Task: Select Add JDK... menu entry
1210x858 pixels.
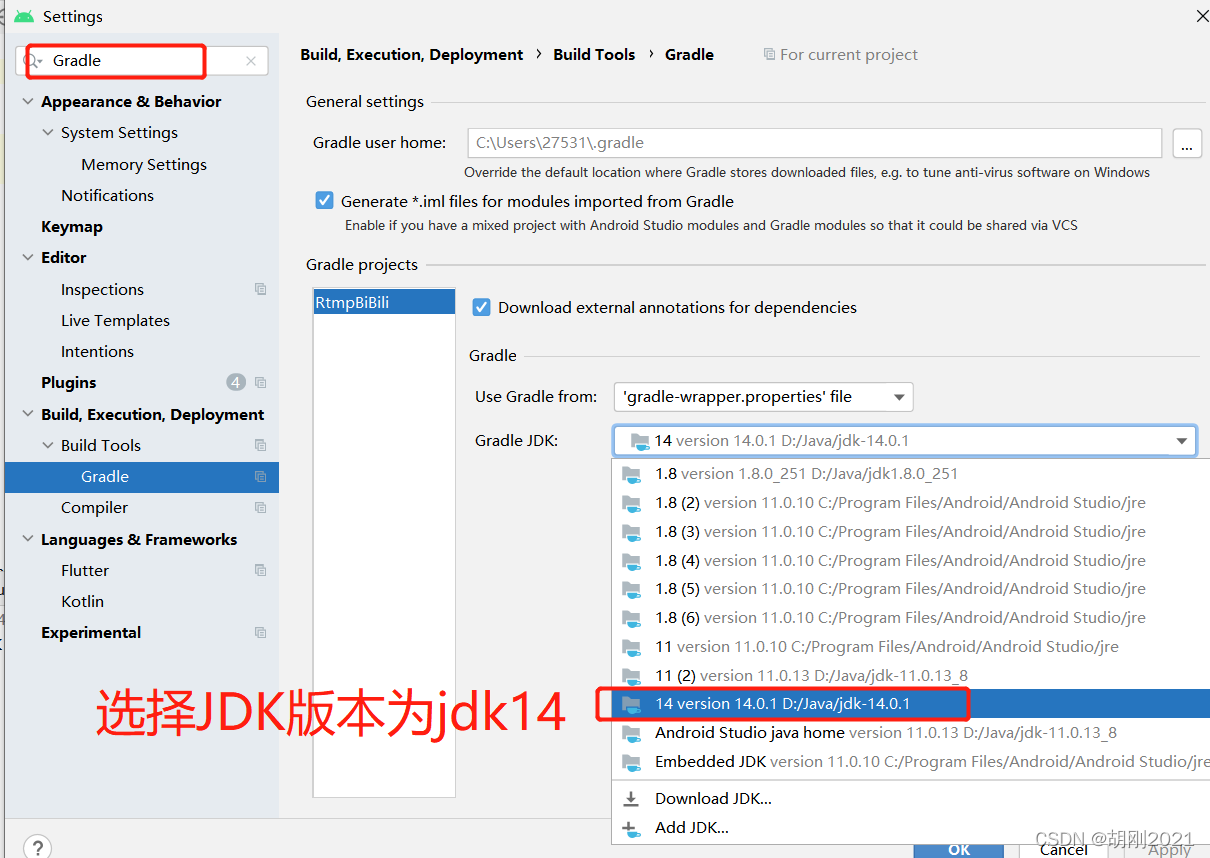Action: (x=910, y=828)
